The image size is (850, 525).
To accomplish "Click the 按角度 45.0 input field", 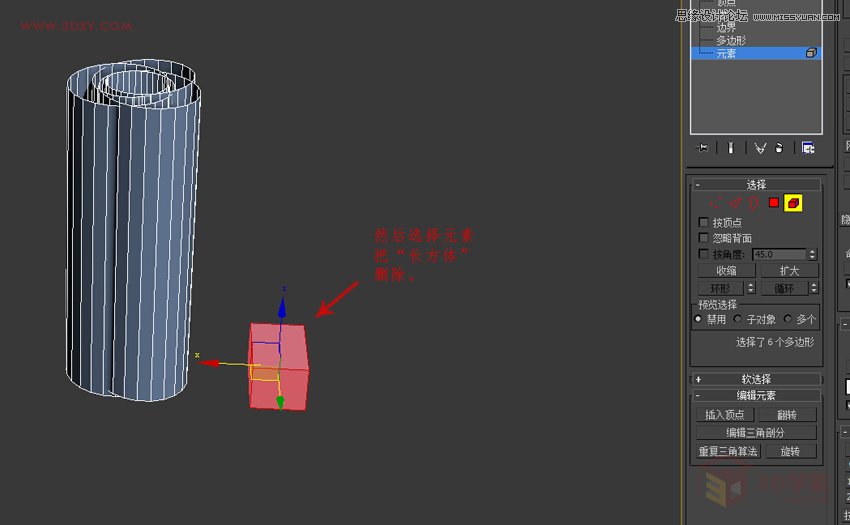I will pyautogui.click(x=780, y=254).
